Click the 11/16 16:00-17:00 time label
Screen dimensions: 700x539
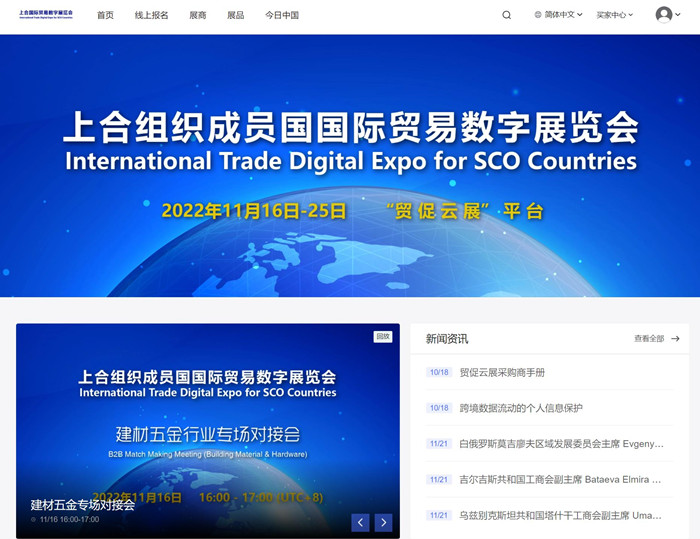pyautogui.click(x=69, y=519)
